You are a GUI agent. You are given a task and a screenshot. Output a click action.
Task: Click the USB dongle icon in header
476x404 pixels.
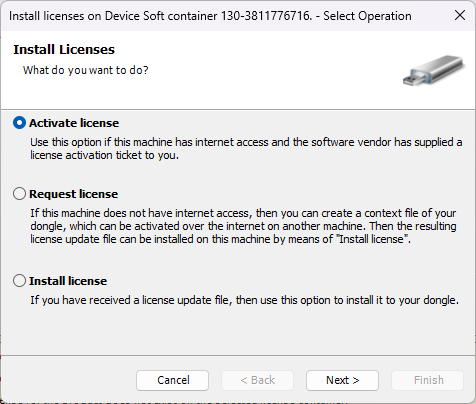[x=433, y=71]
